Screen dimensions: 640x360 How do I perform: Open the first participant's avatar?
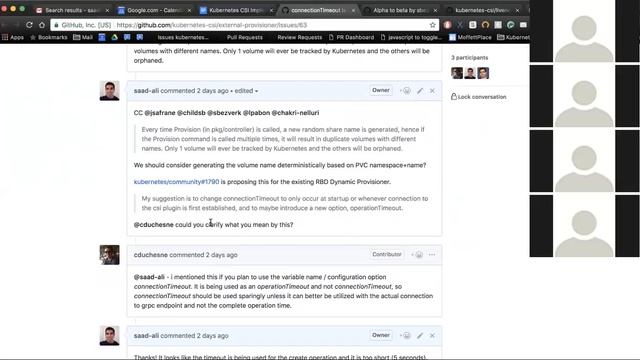[x=457, y=73]
